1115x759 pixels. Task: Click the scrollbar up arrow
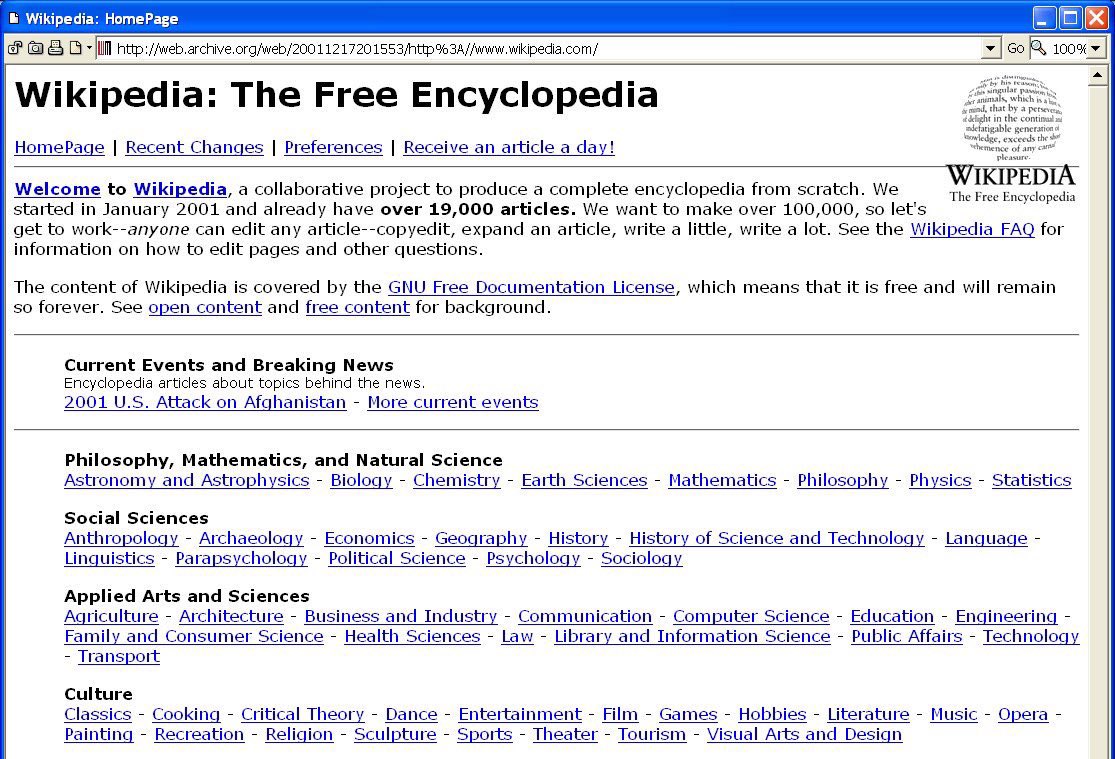[x=1097, y=75]
